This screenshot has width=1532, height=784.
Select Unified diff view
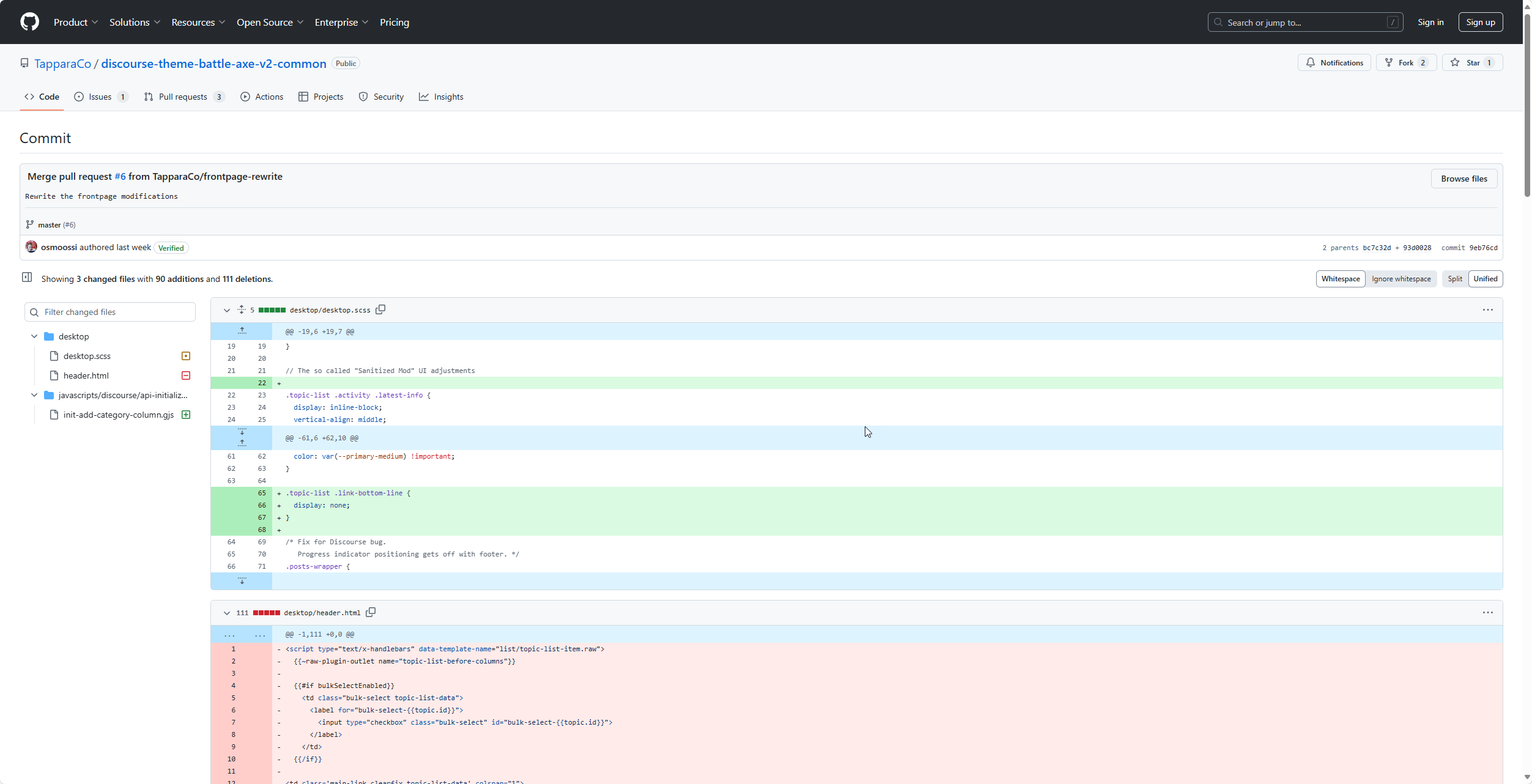coord(1485,279)
